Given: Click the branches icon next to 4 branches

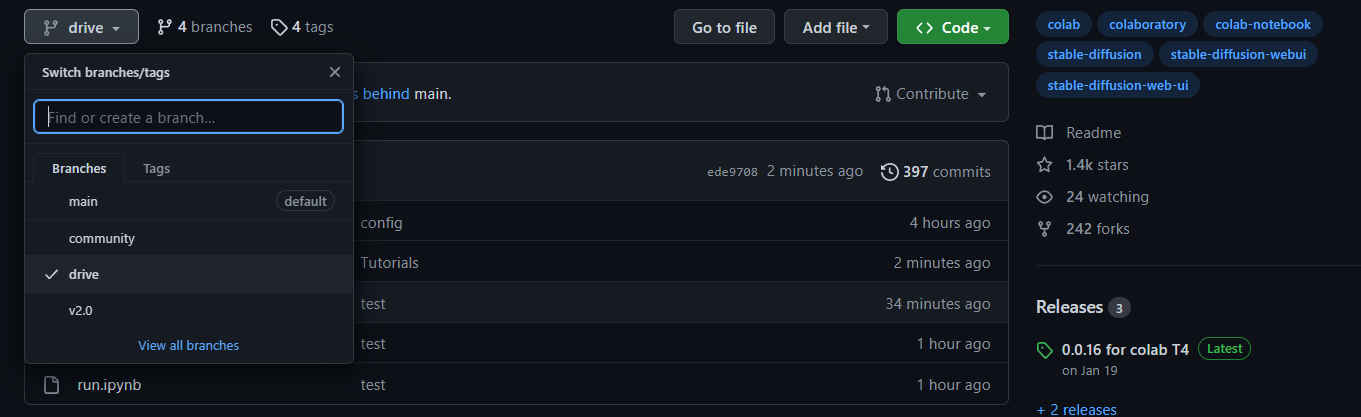Looking at the screenshot, I should tap(165, 27).
